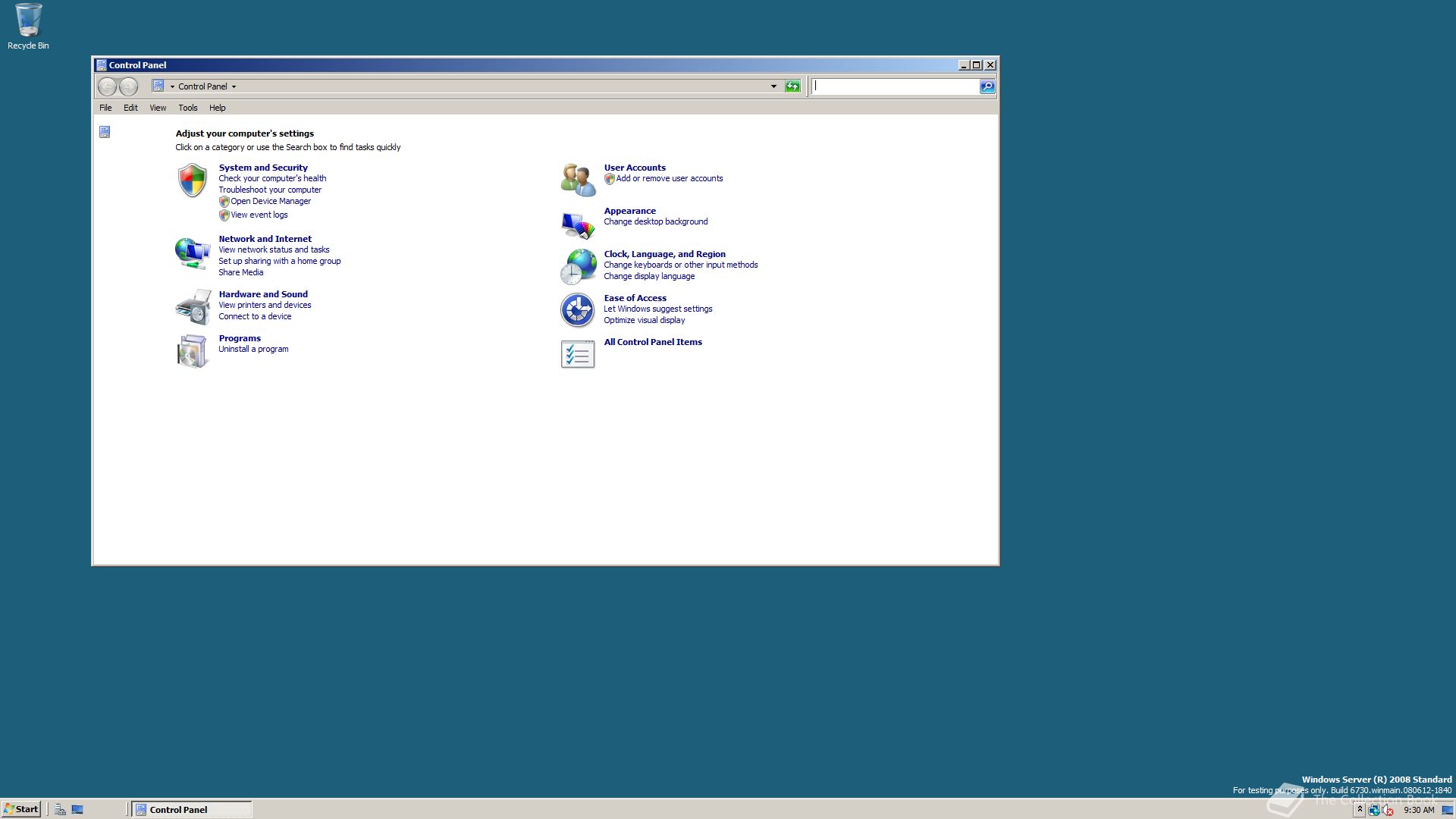This screenshot has width=1456, height=819.
Task: Open the address bar history dropdown
Action: [x=773, y=86]
